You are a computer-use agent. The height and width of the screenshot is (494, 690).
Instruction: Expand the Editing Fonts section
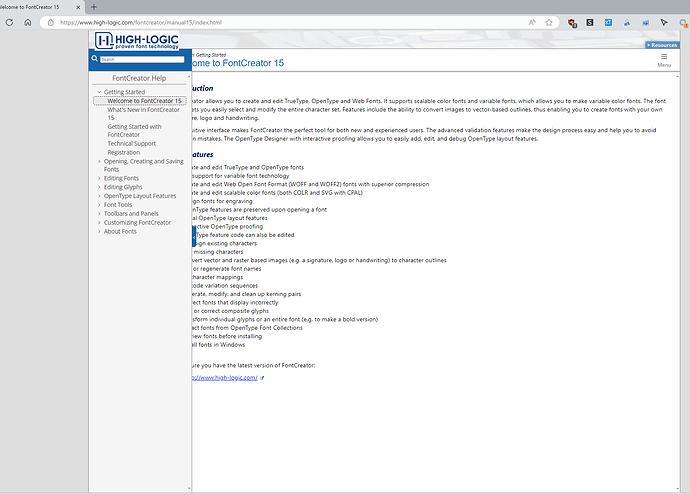[x=99, y=178]
